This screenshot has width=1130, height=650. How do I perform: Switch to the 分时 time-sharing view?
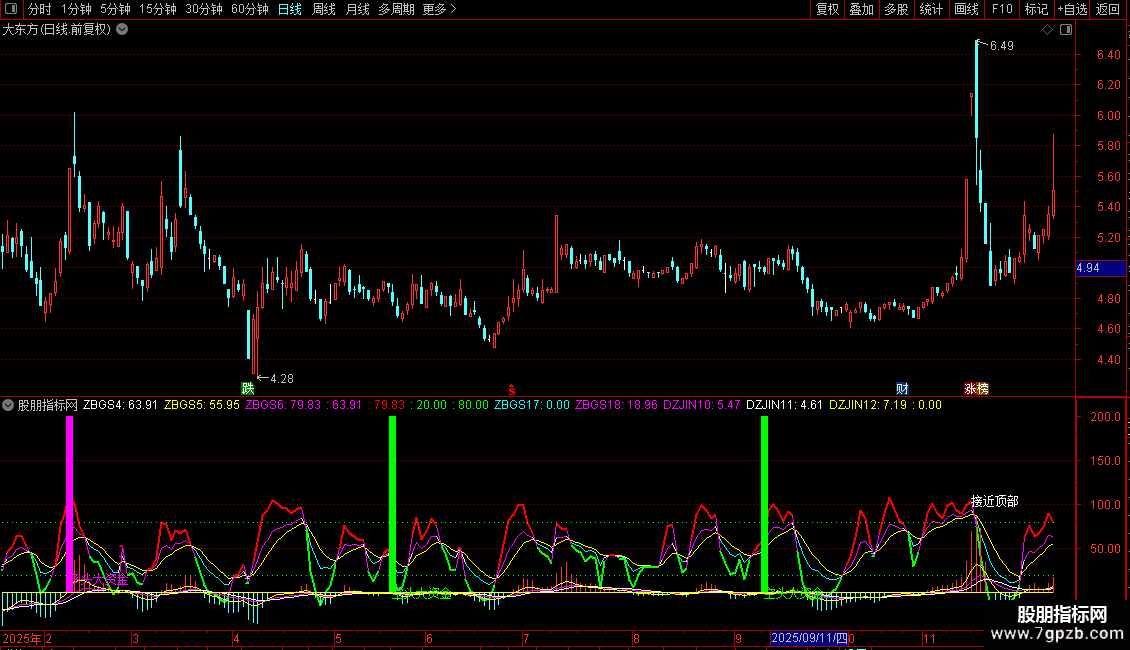[39, 9]
